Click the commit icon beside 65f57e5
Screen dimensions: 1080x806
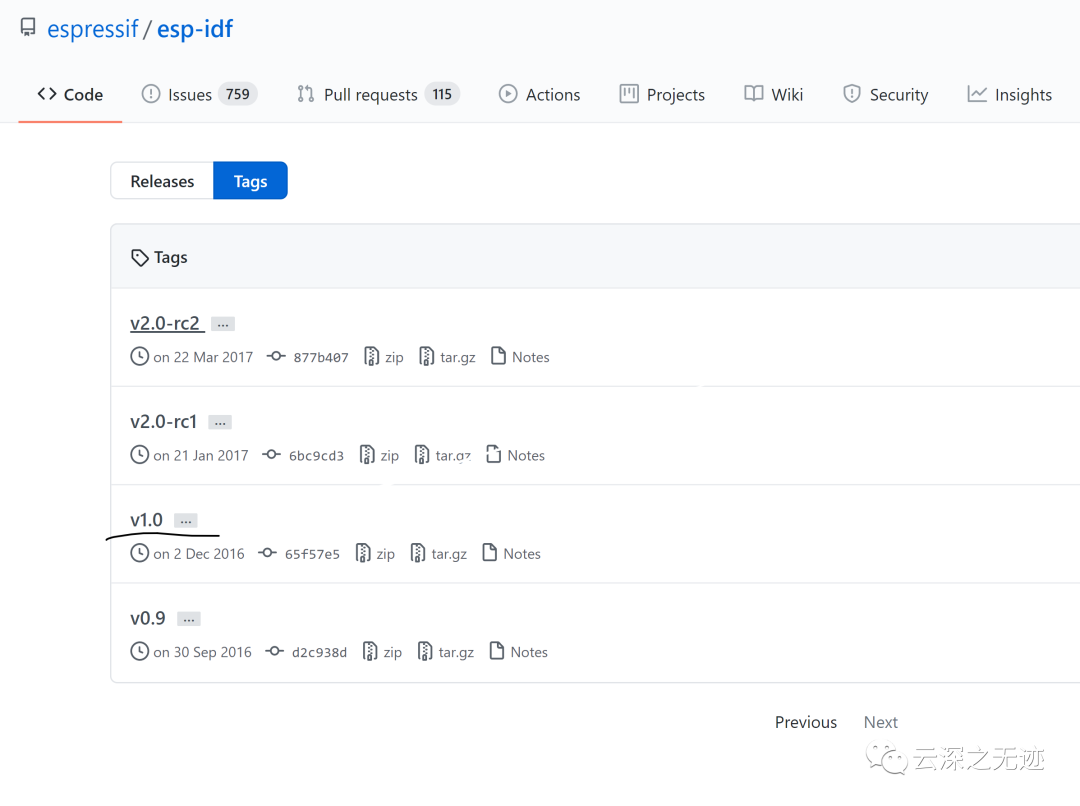click(x=267, y=553)
